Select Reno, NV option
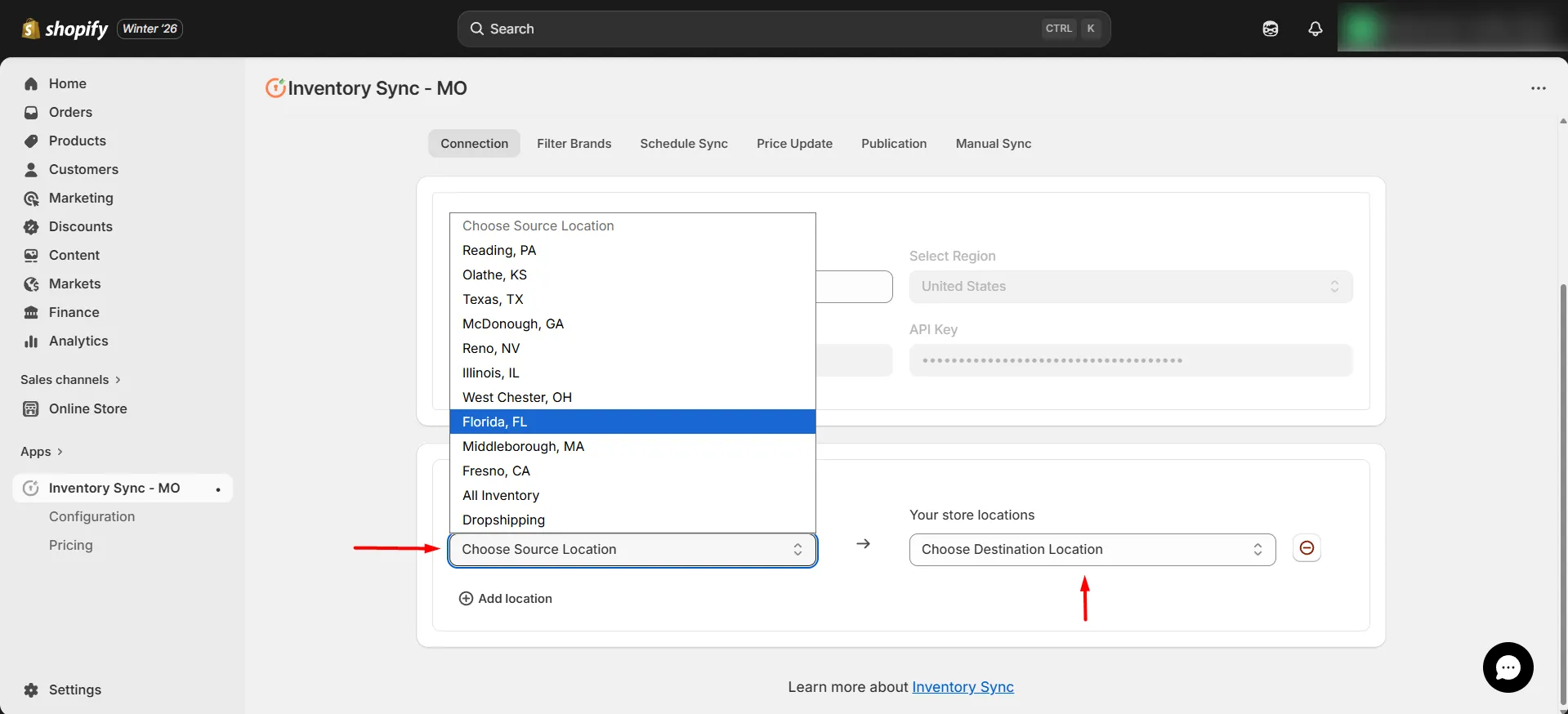 pyautogui.click(x=632, y=348)
